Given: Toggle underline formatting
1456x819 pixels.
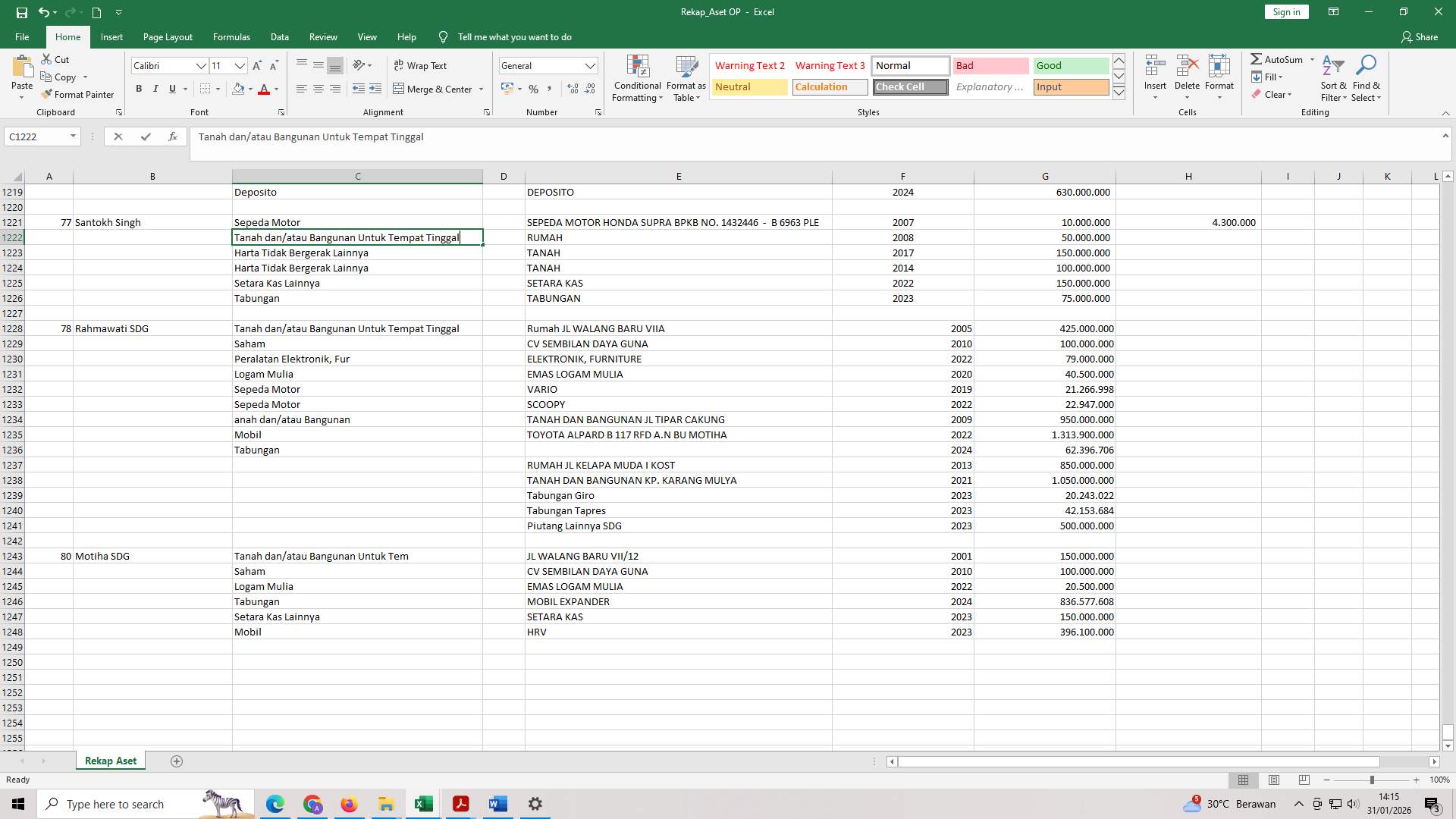Looking at the screenshot, I should click(171, 89).
